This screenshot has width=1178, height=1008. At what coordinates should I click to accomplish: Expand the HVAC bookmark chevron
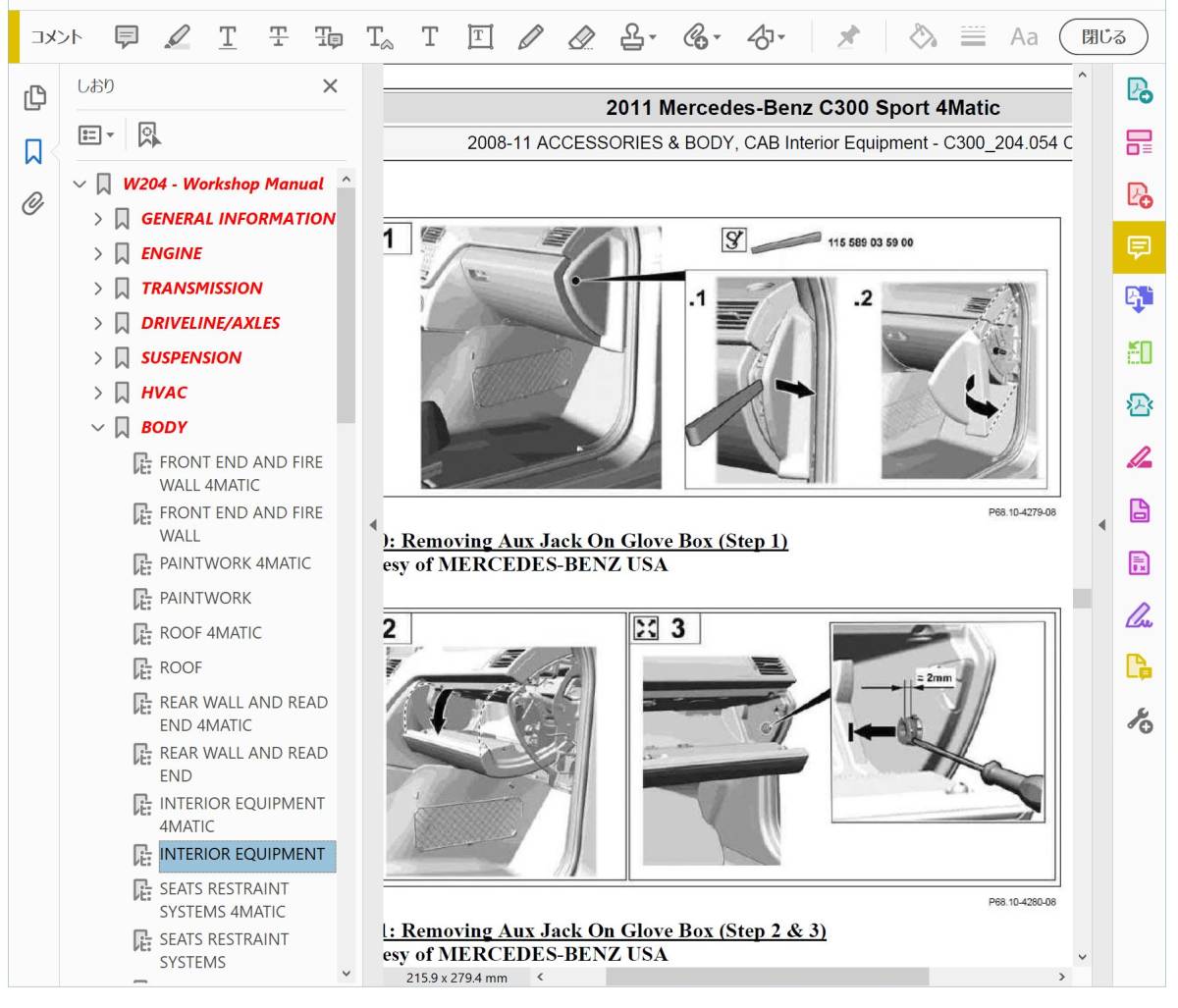98,393
